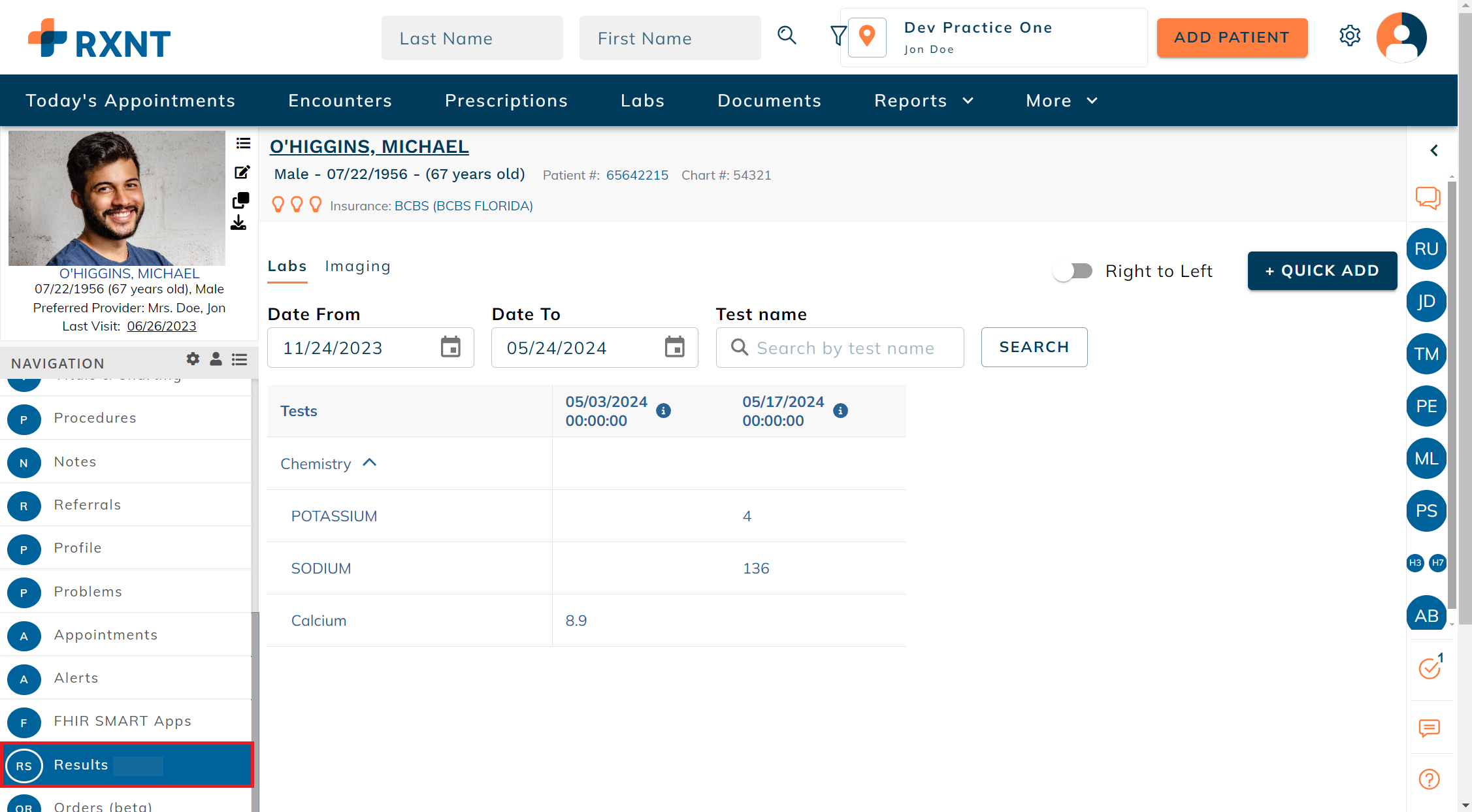Open Procedures in navigation
The height and width of the screenshot is (812, 1472).
click(126, 418)
